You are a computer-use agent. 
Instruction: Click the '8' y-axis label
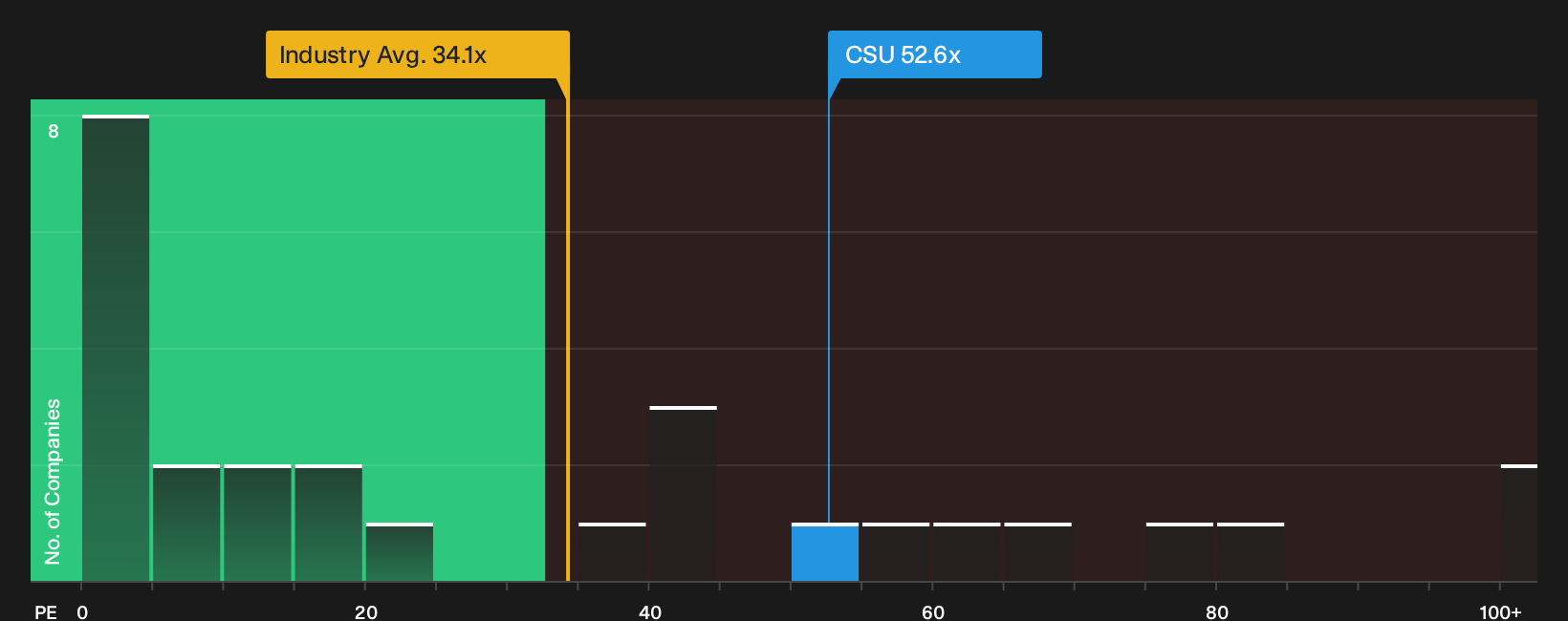tap(54, 131)
